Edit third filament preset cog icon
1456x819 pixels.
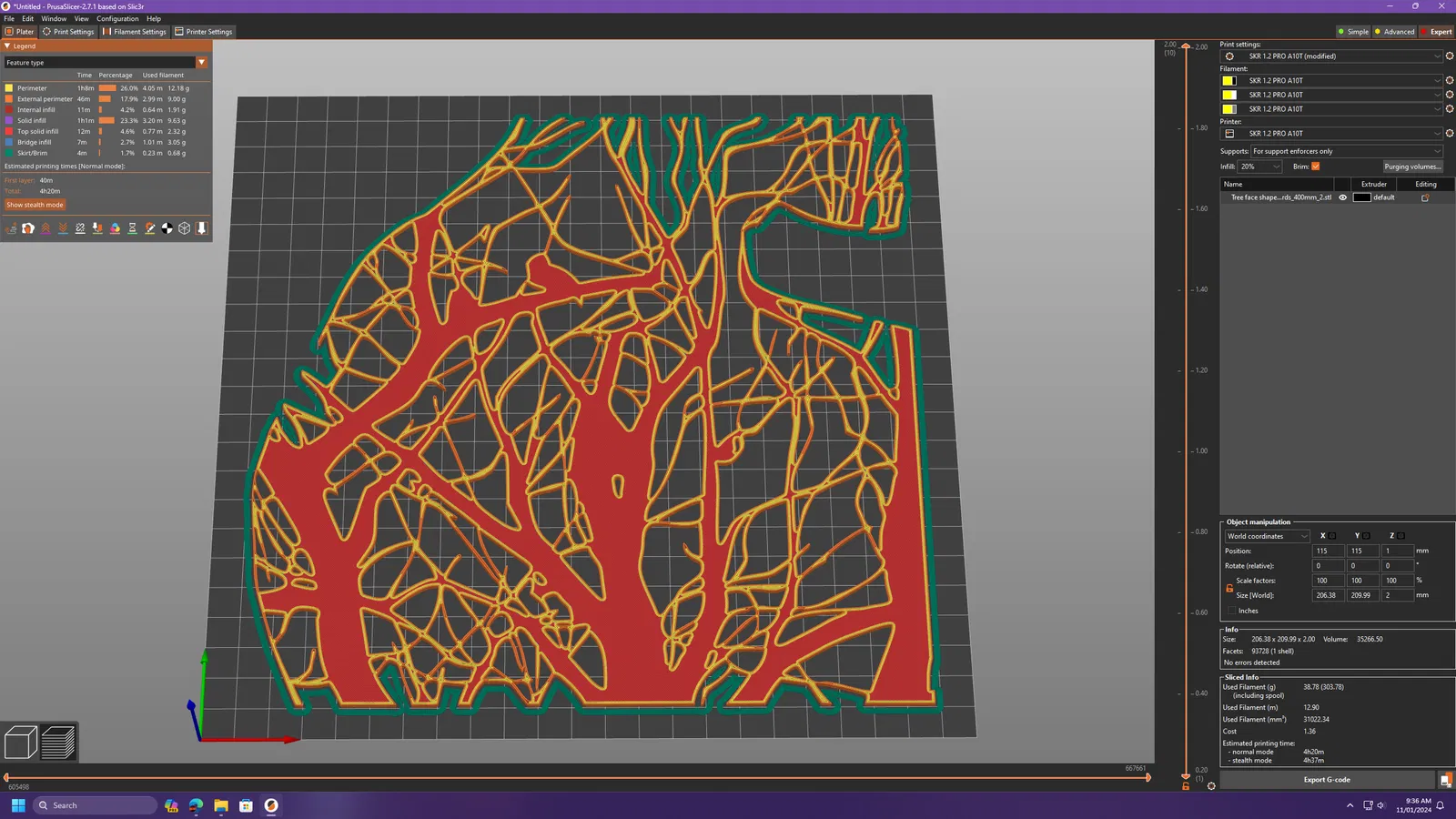pyautogui.click(x=1450, y=109)
